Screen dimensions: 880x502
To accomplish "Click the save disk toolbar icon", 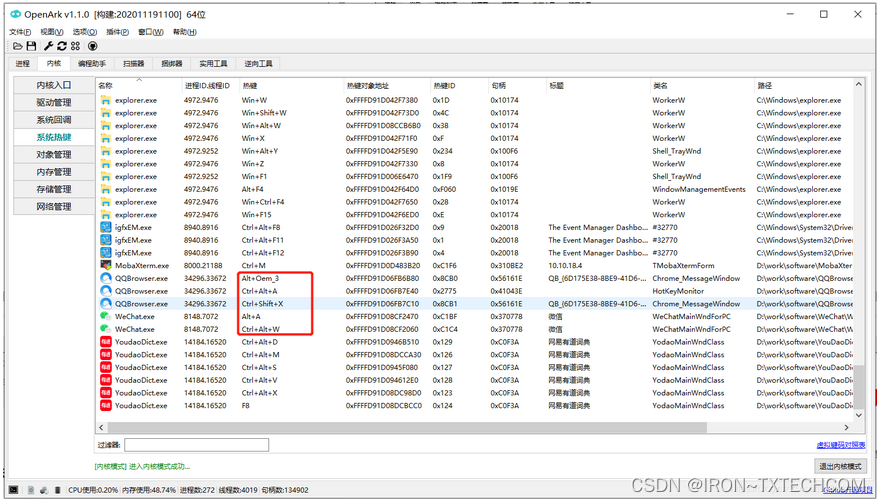I will [31, 46].
